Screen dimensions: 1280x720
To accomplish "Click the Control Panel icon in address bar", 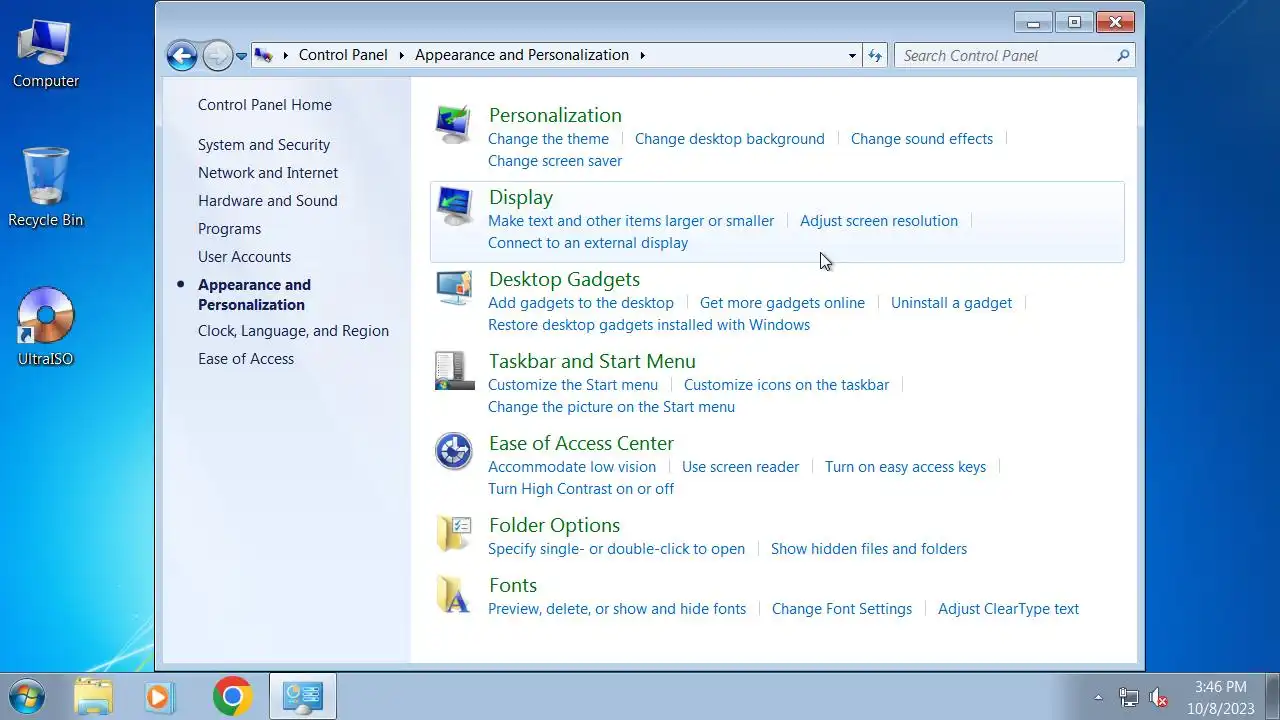I will [264, 55].
